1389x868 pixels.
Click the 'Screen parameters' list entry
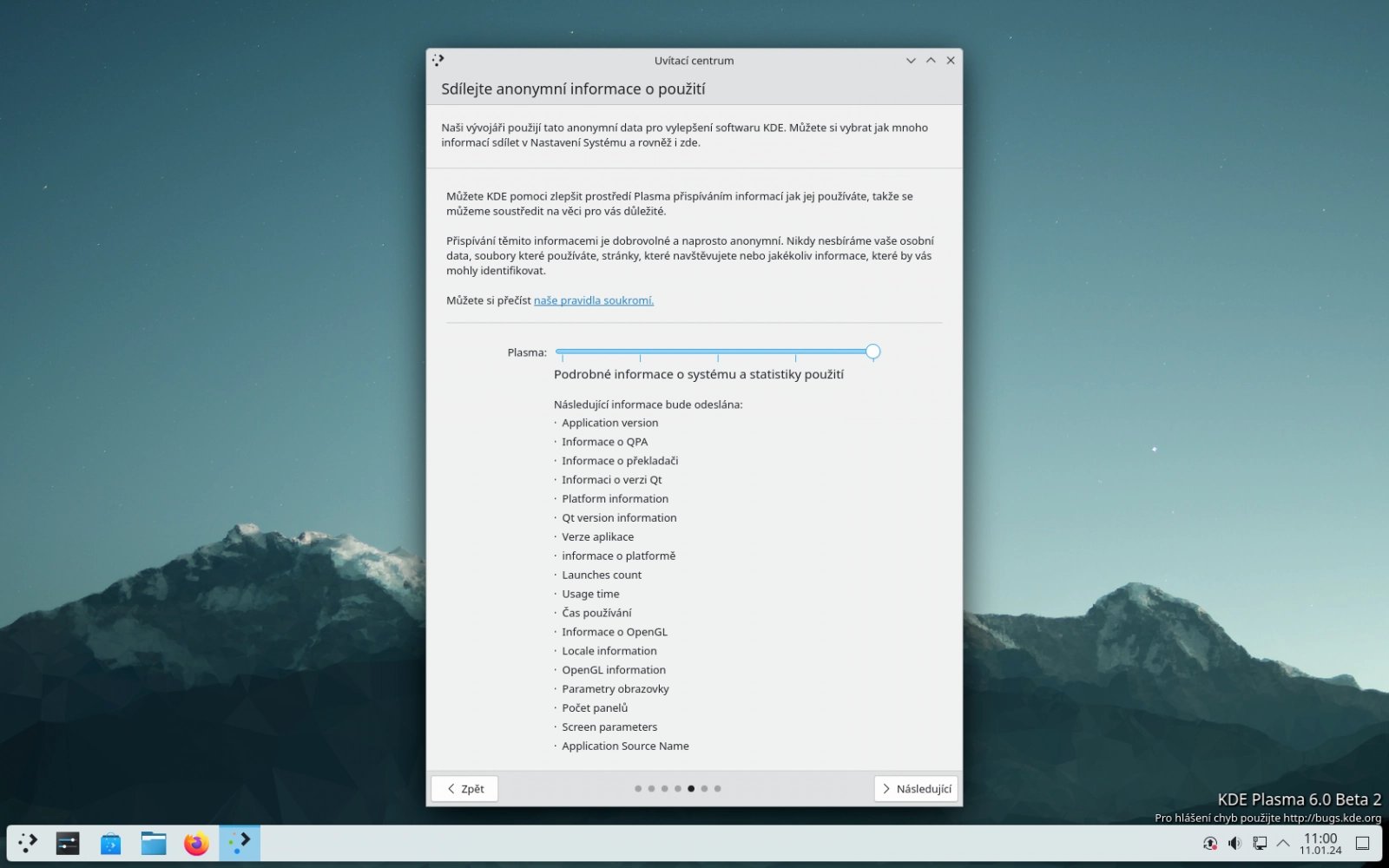click(609, 727)
